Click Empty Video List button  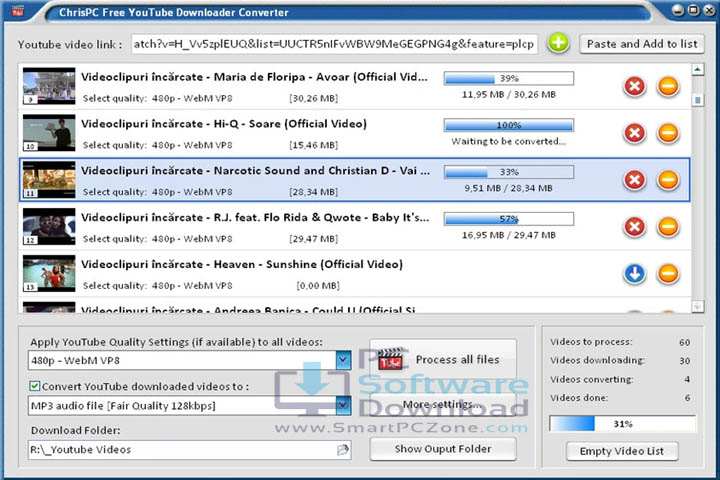[622, 451]
